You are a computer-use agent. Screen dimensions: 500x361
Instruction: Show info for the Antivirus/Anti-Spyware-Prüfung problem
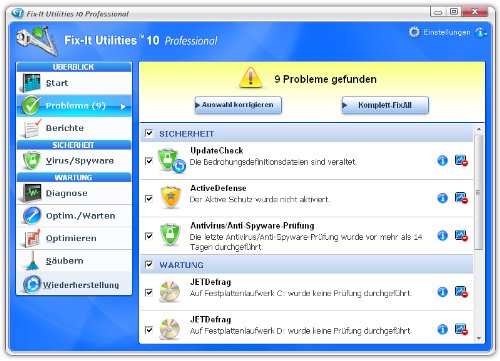point(442,236)
